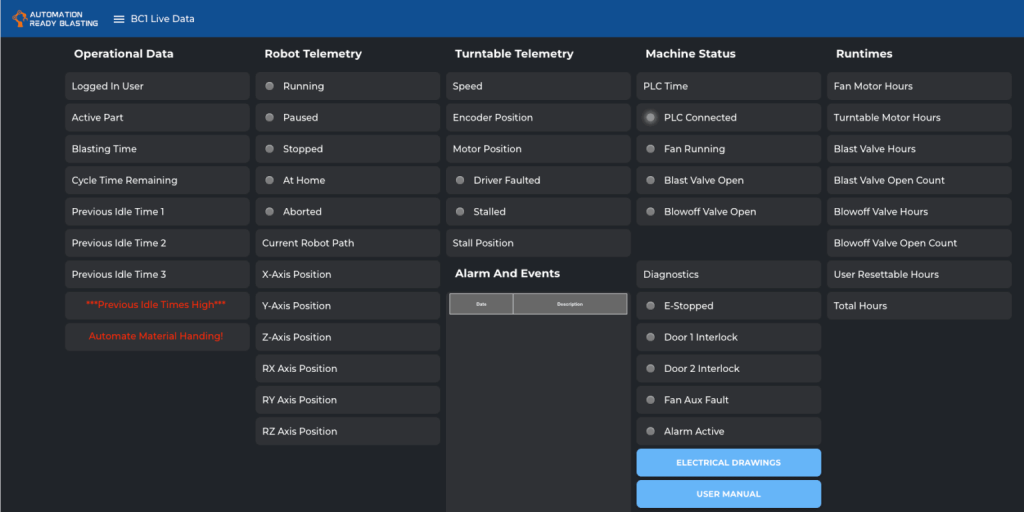
Task: Click the BC1 Live Data page title
Action: pos(162,19)
